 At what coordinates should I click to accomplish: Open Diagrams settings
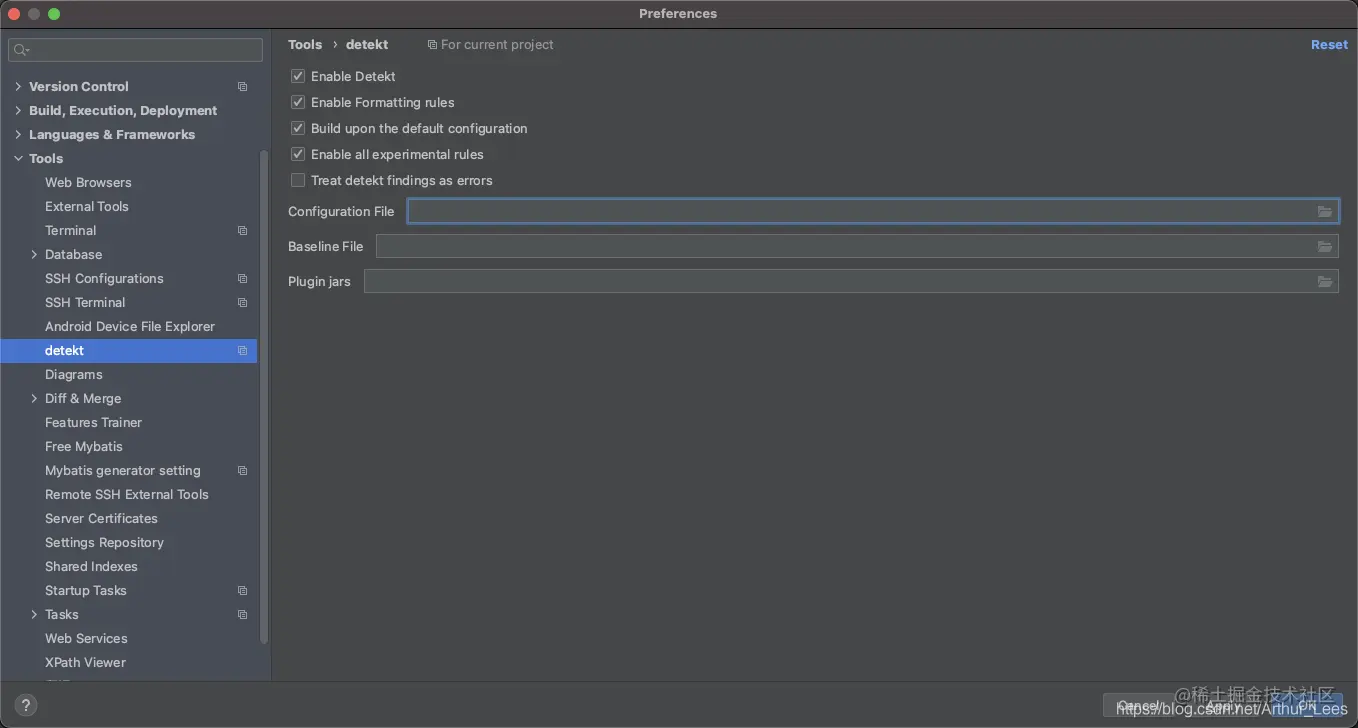(74, 374)
